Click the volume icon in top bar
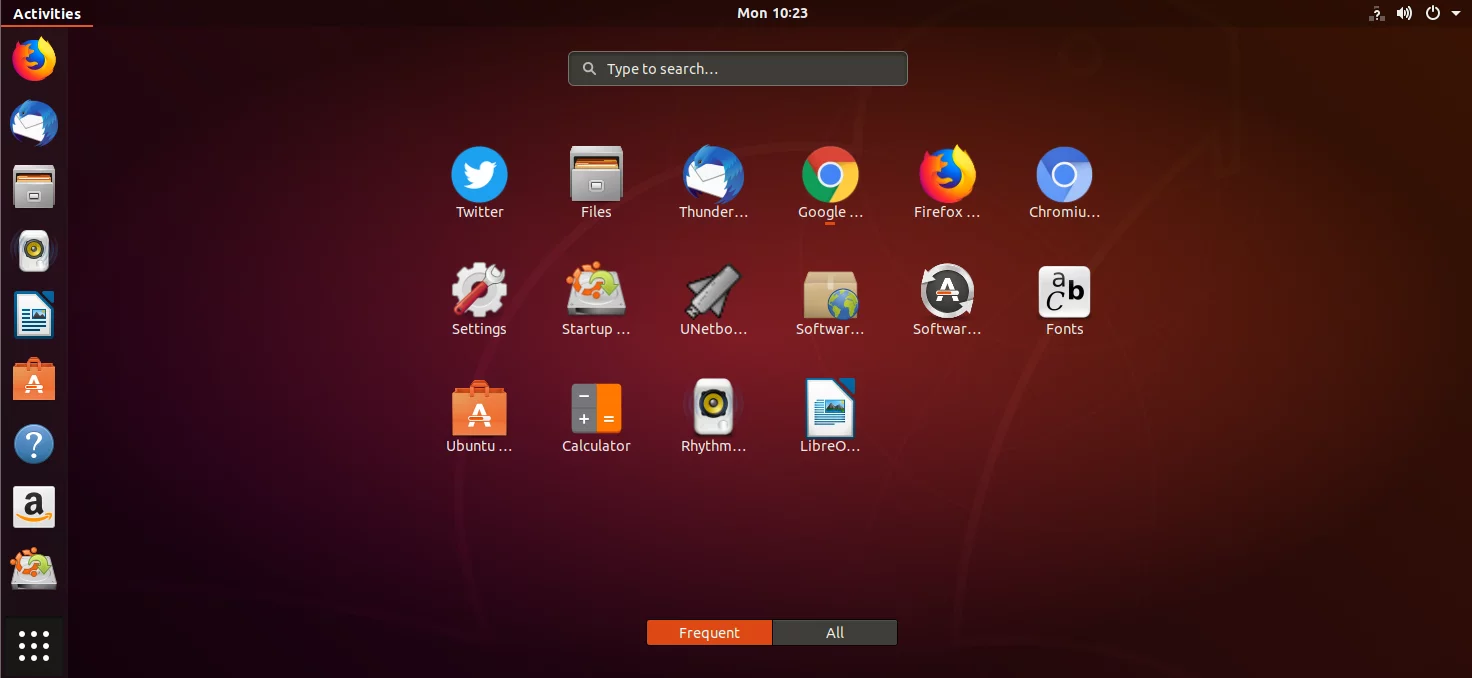 (x=1404, y=13)
